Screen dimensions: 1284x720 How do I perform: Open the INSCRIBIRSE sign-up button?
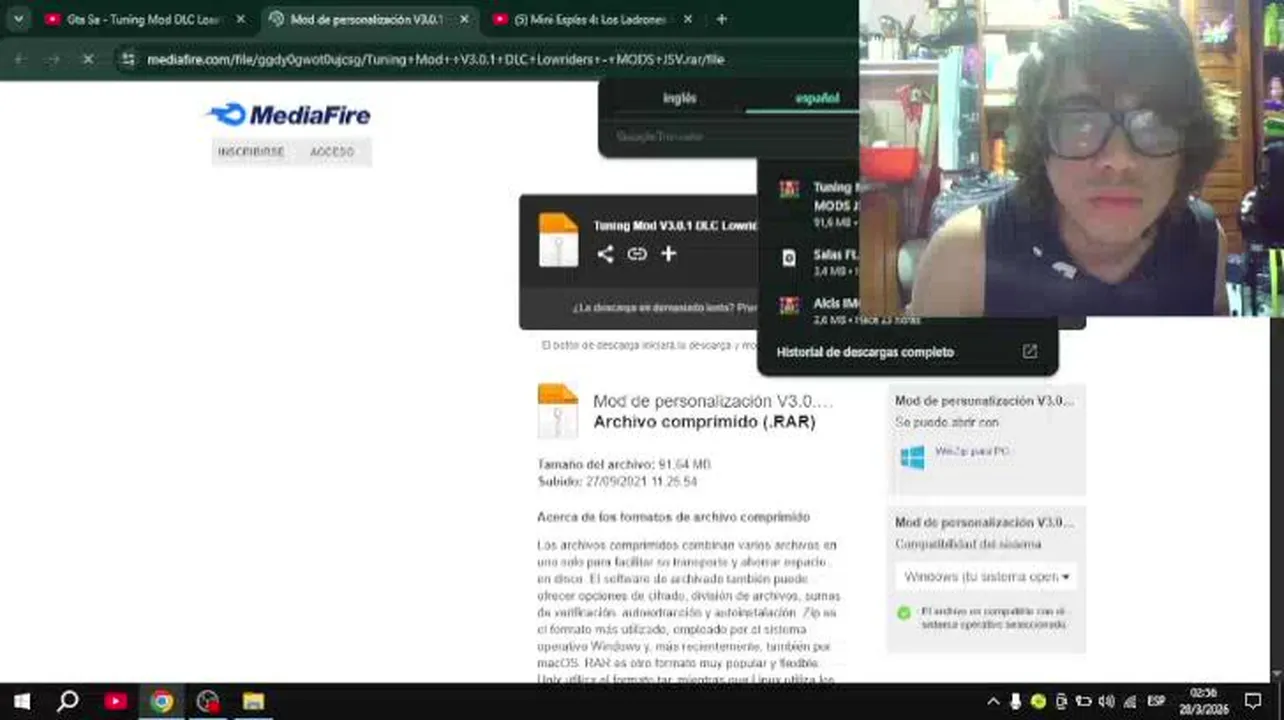coord(251,152)
